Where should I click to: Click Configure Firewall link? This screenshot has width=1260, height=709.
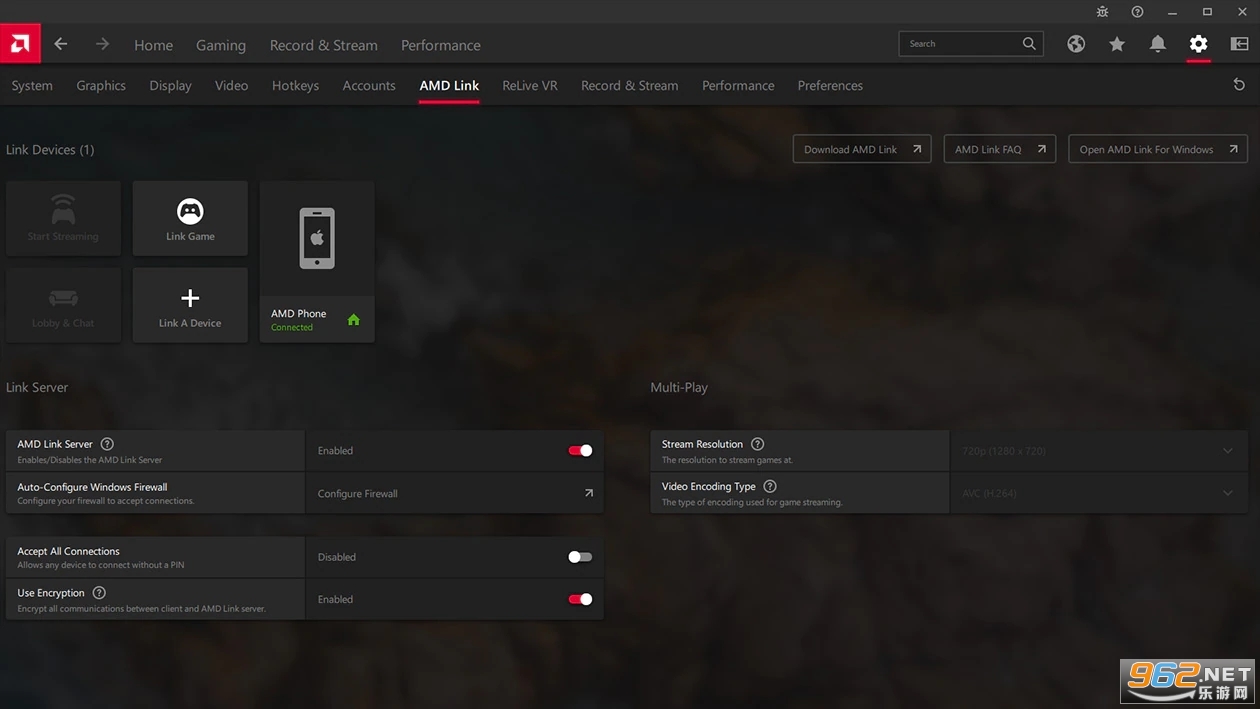pyautogui.click(x=358, y=494)
